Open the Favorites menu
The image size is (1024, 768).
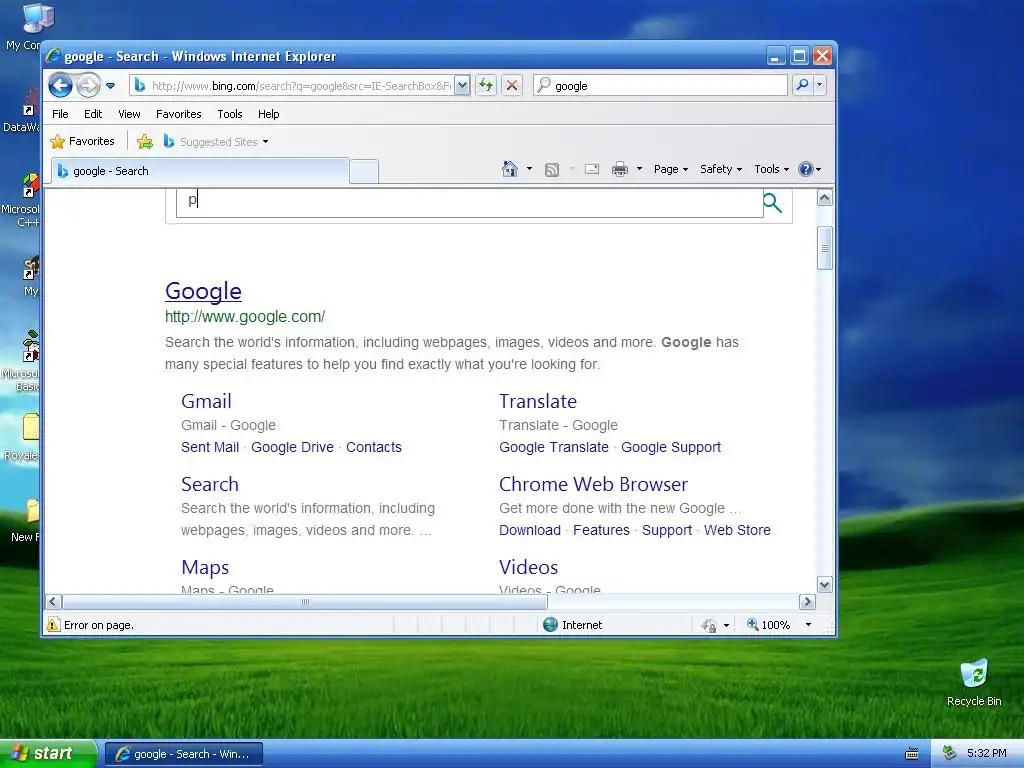click(x=178, y=114)
